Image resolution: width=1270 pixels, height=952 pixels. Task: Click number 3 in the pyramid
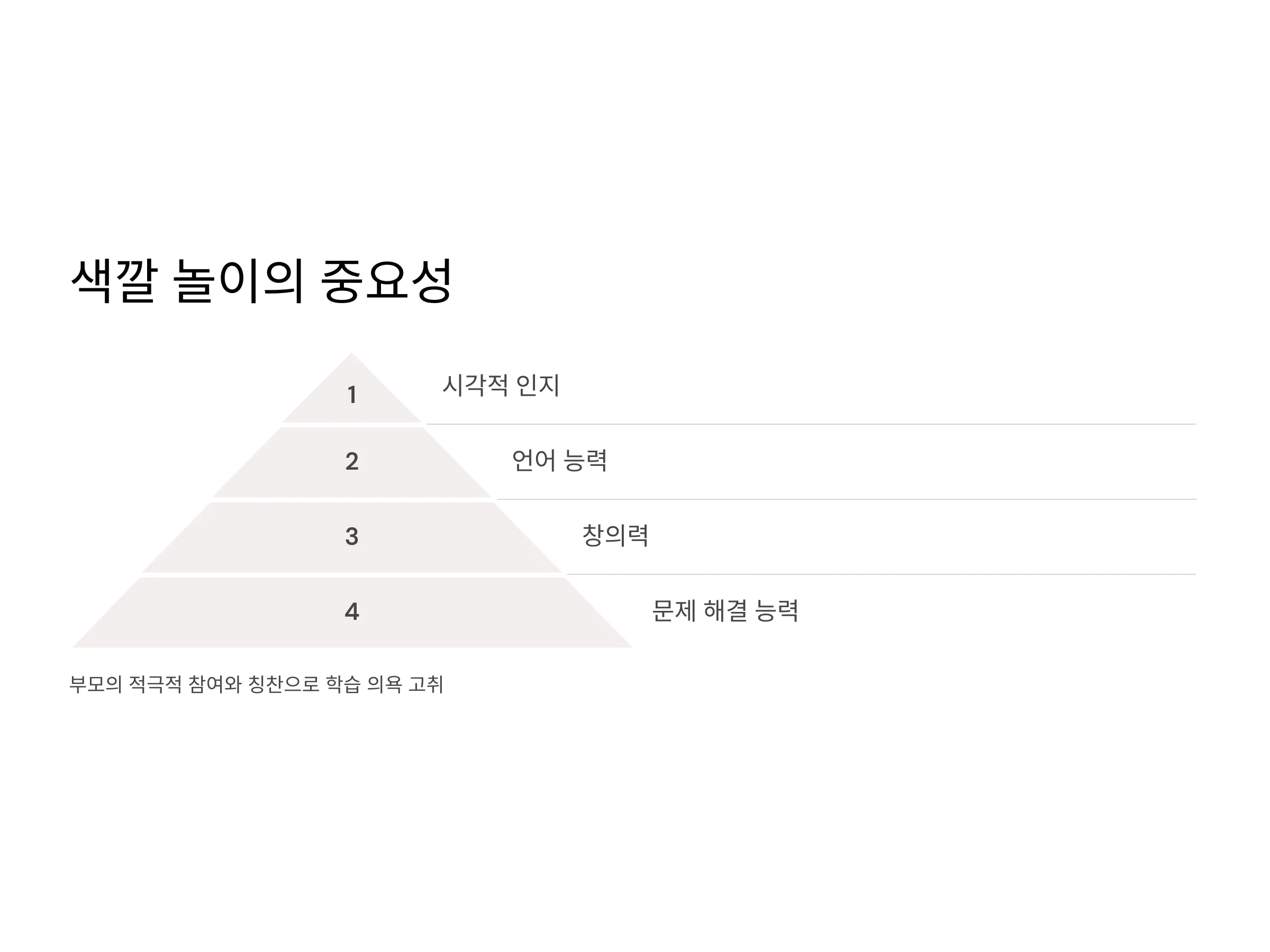[x=352, y=536]
